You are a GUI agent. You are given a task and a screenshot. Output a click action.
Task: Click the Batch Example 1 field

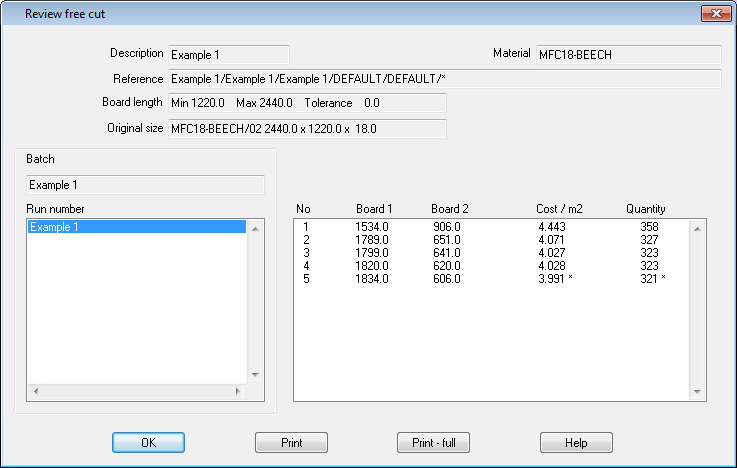click(x=145, y=185)
